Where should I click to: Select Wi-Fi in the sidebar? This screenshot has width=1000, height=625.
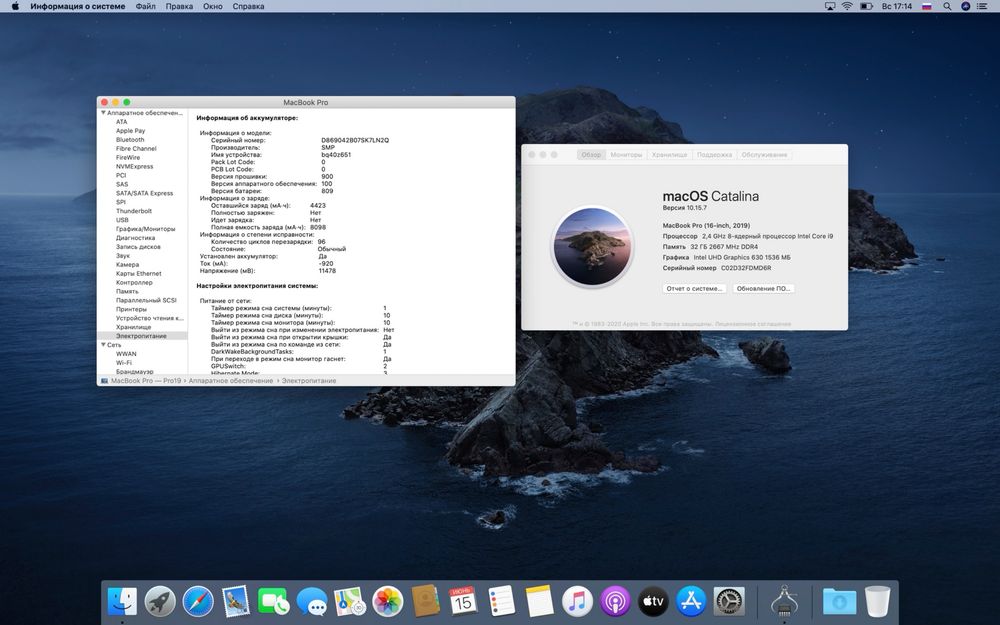tap(124, 363)
